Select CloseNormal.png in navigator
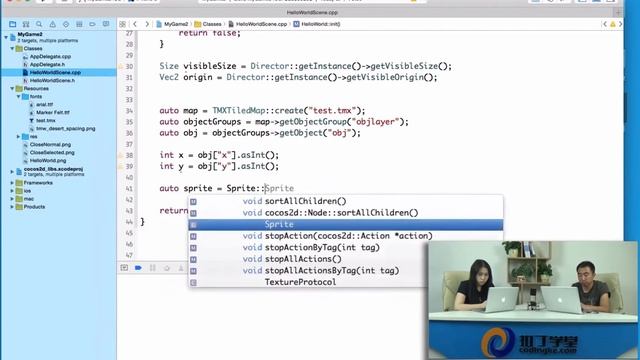Image resolution: width=640 pixels, height=360 pixels. coord(50,144)
